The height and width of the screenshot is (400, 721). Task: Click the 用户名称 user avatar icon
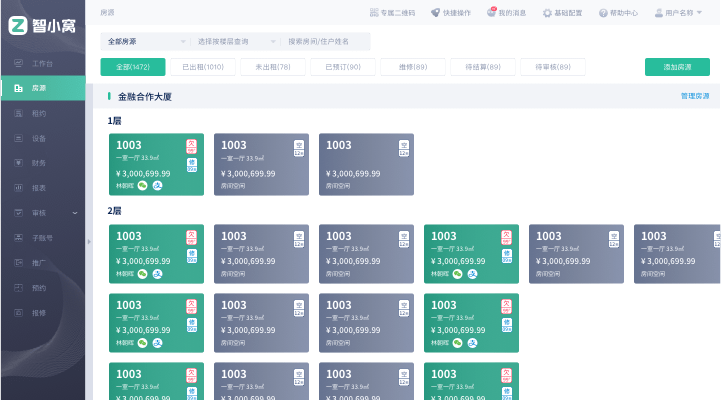[658, 13]
